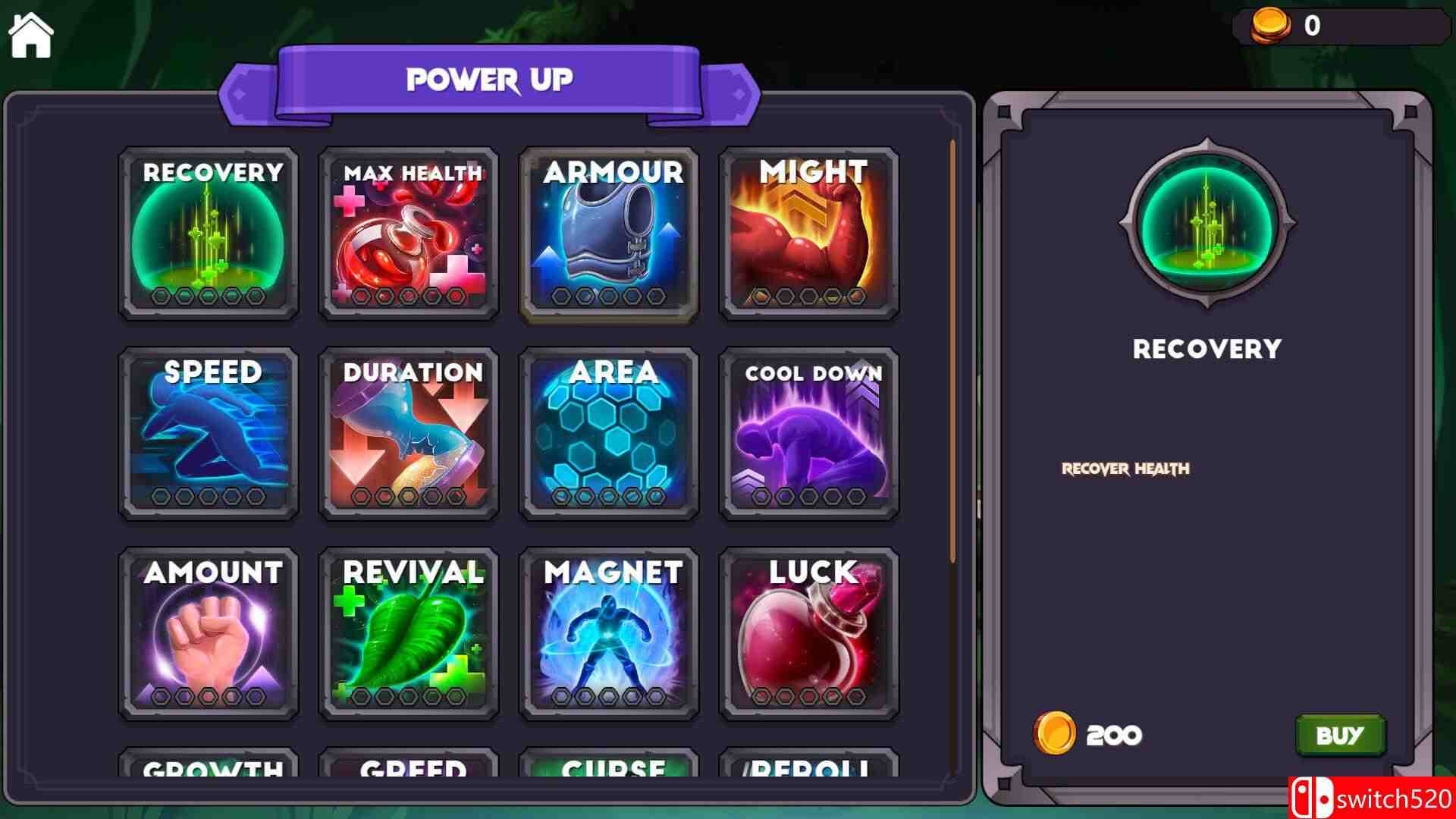
Task: Click the gold coin counter at top
Action: 1341,27
